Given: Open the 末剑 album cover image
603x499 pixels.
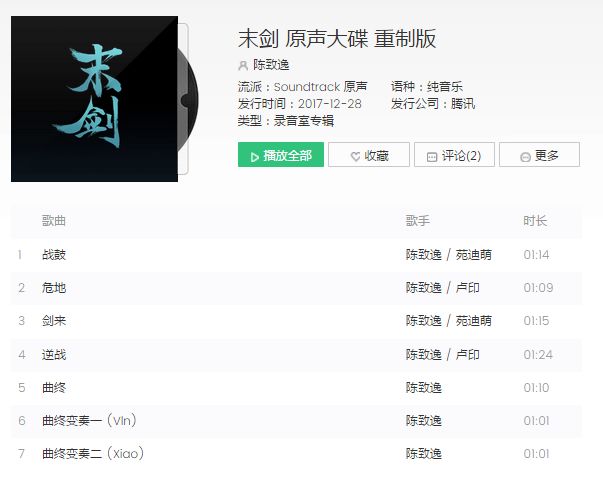Looking at the screenshot, I should pos(94,99).
